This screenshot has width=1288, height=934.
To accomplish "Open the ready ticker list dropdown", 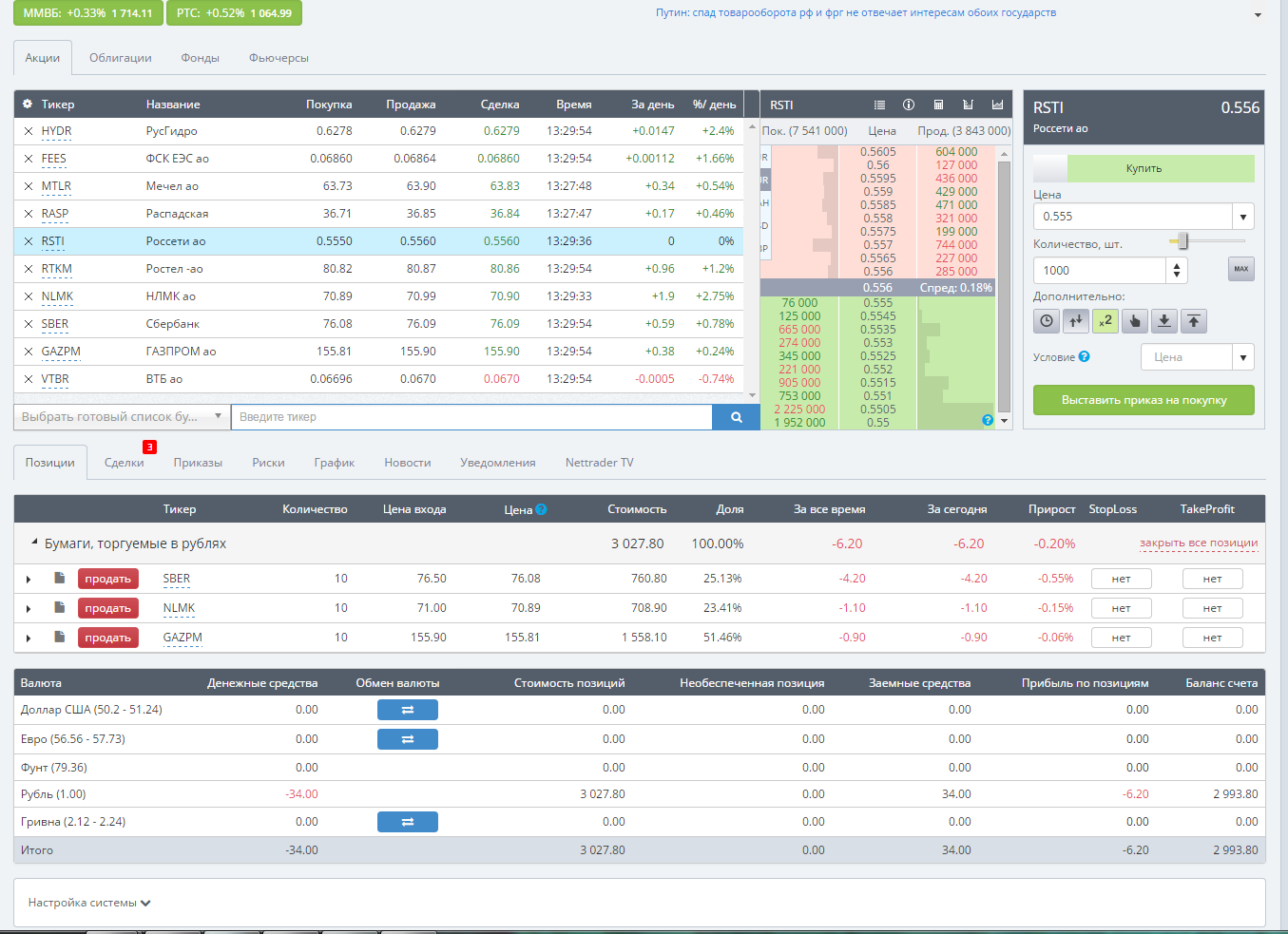I will point(122,417).
